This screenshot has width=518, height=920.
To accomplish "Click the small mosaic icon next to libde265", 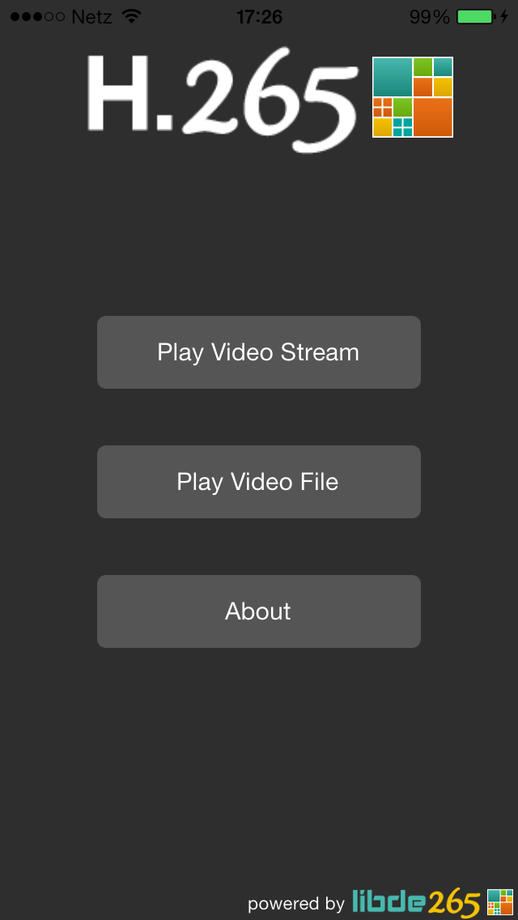I will point(500,902).
